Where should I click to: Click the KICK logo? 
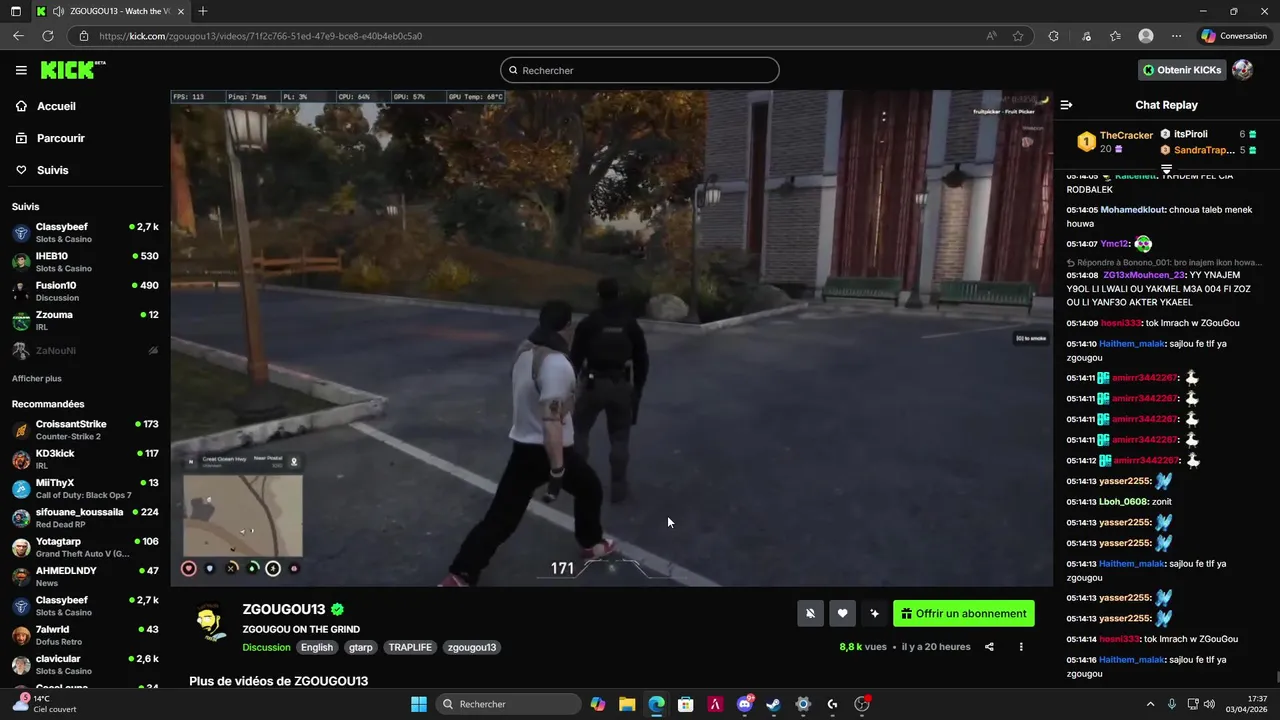[x=73, y=70]
